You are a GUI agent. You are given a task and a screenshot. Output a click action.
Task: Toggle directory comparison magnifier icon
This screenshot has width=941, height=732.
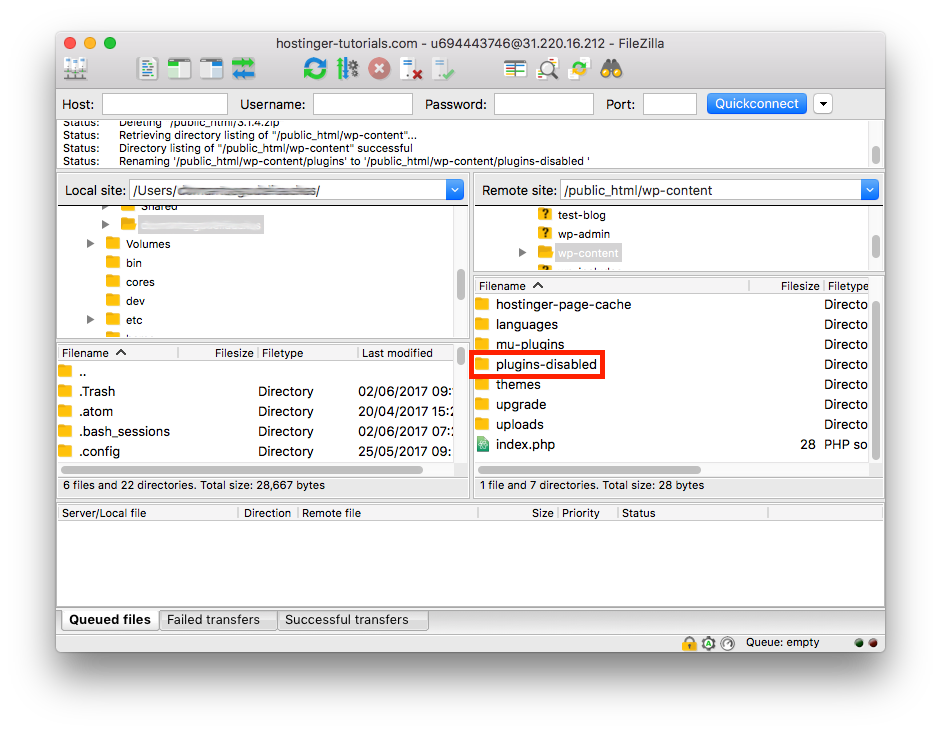[547, 69]
